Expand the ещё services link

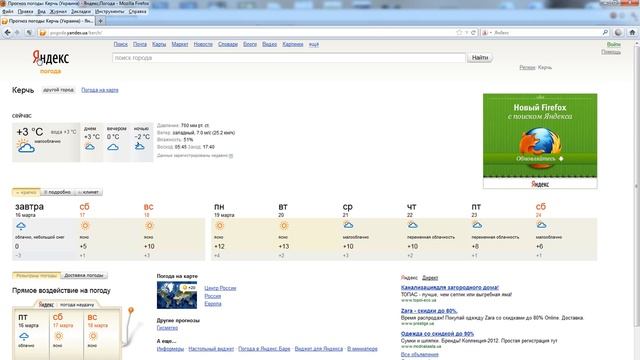313,44
